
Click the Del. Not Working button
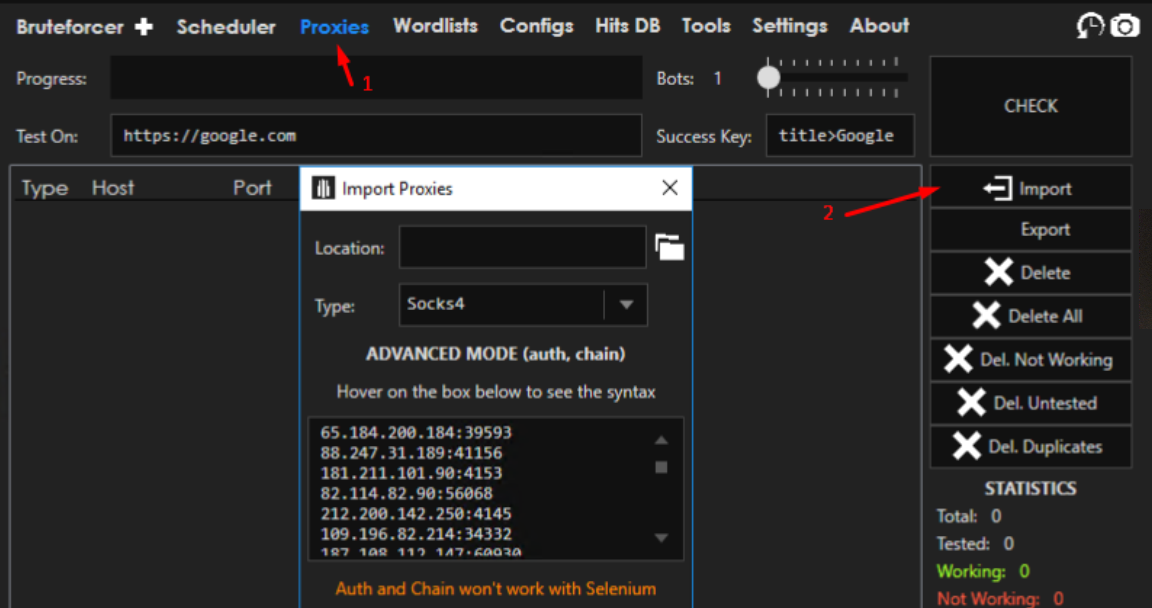(x=1030, y=360)
